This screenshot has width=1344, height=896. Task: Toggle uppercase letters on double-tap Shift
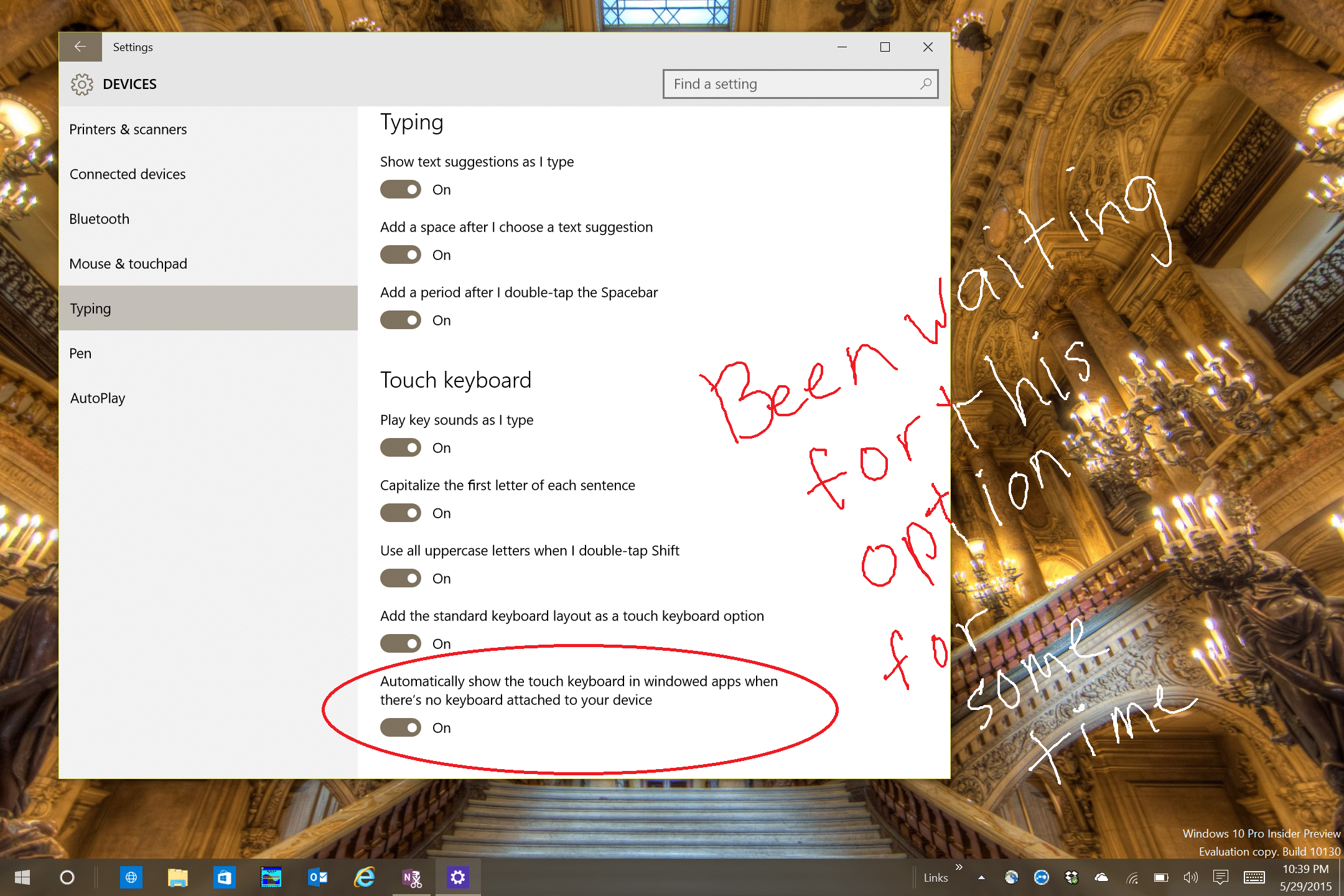(401, 578)
